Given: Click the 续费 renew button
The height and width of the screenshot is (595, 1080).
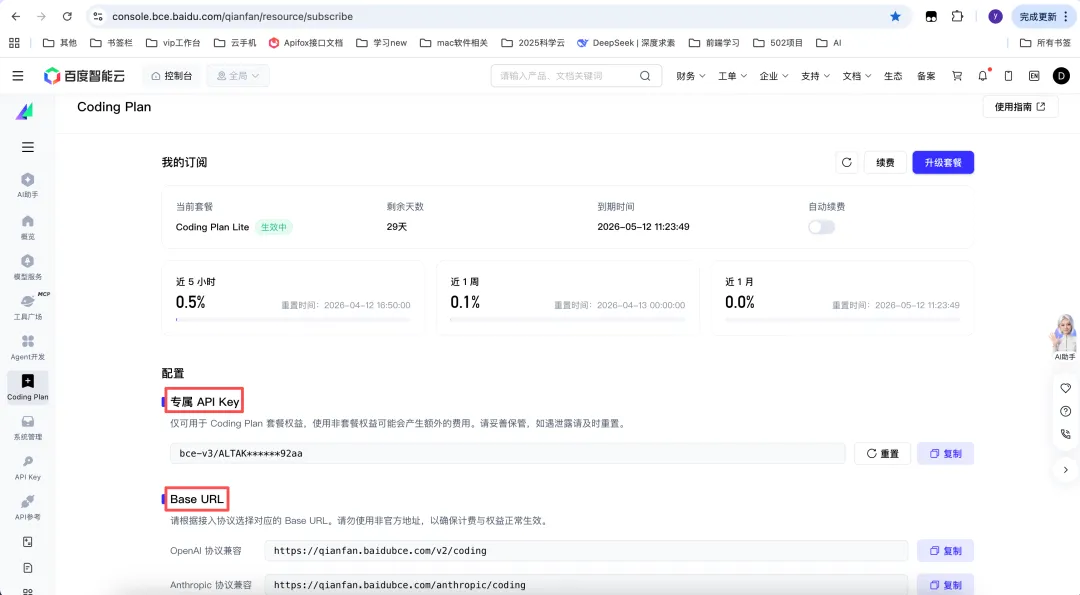Looking at the screenshot, I should point(885,163).
